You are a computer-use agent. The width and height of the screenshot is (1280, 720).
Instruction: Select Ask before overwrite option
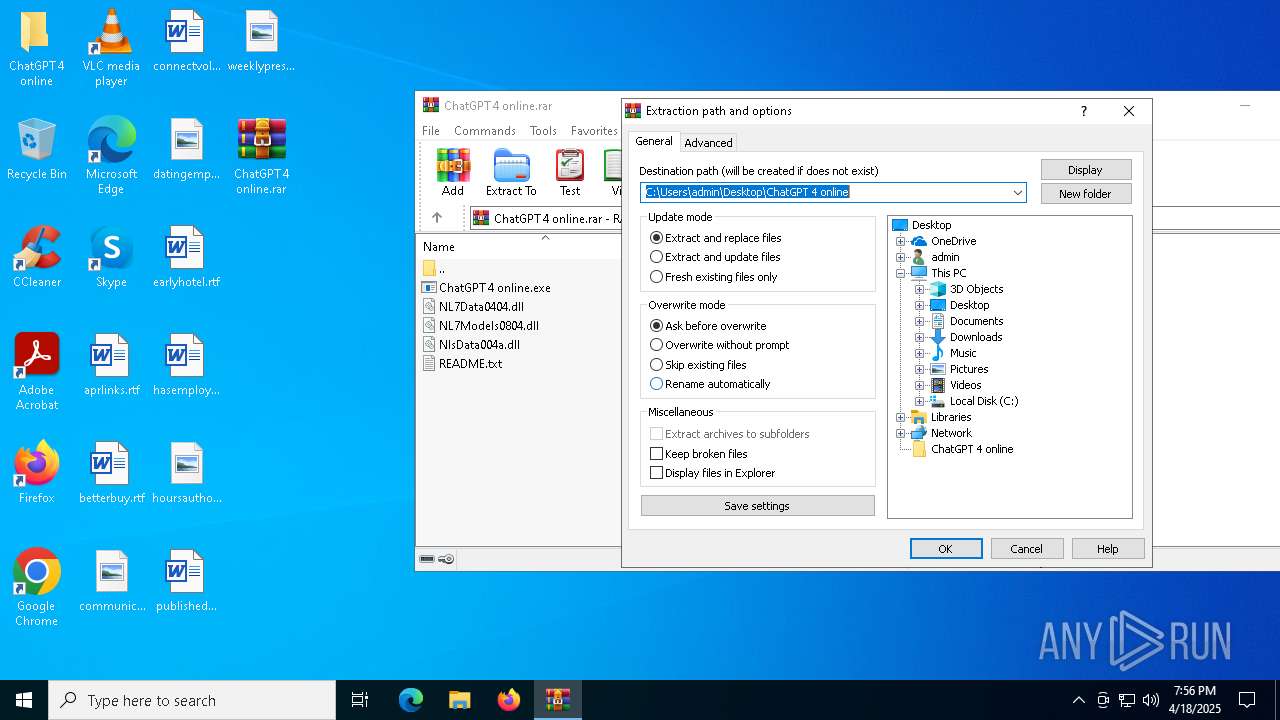coord(708,326)
